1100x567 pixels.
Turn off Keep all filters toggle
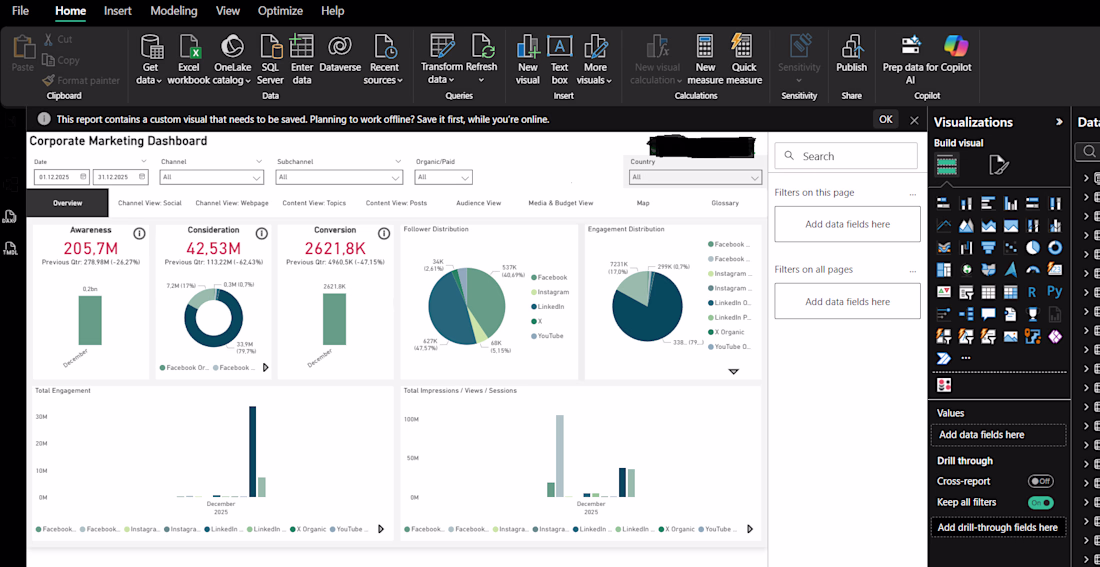coord(1040,502)
